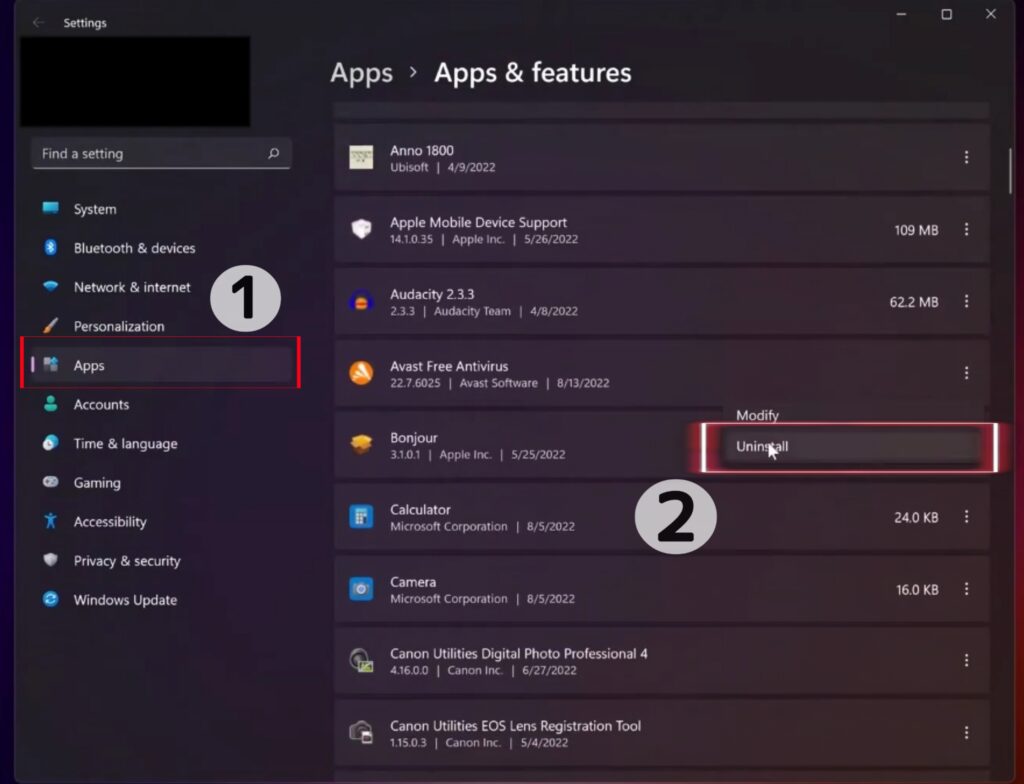Click the Audacity app icon
1024x784 pixels.
pyautogui.click(x=361, y=301)
